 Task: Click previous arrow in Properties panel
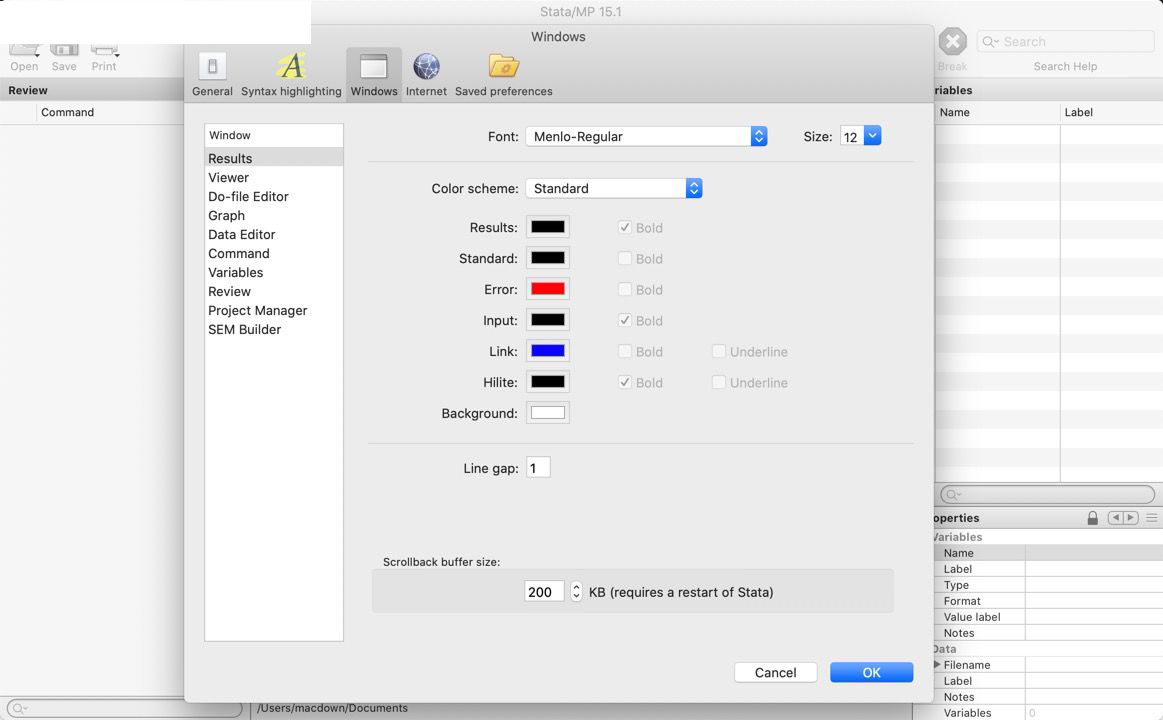click(1115, 518)
